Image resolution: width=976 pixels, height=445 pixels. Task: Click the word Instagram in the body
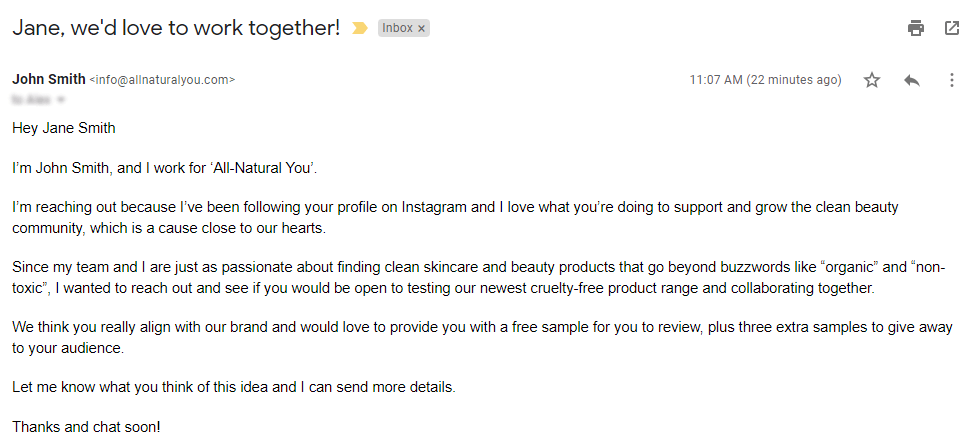(434, 207)
